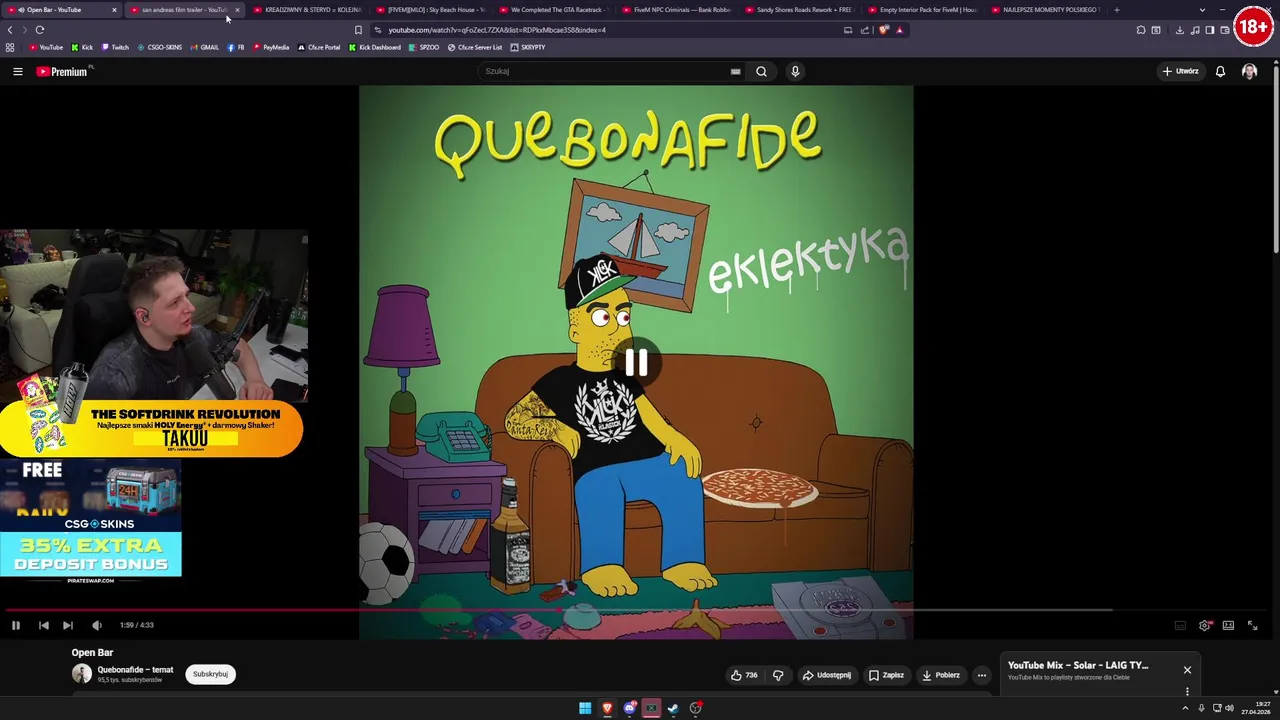The height and width of the screenshot is (720, 1280).
Task: Open account avatar menu
Action: point(1249,71)
